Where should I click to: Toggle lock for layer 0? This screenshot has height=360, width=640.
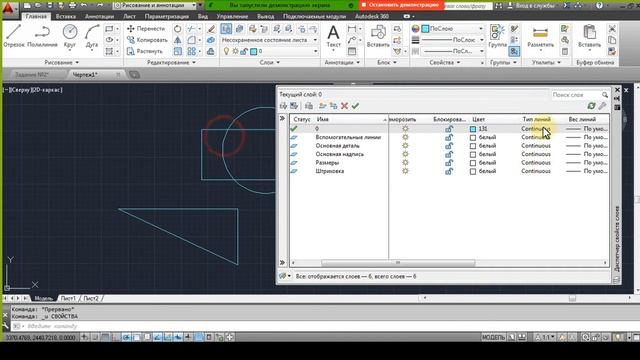click(x=449, y=129)
